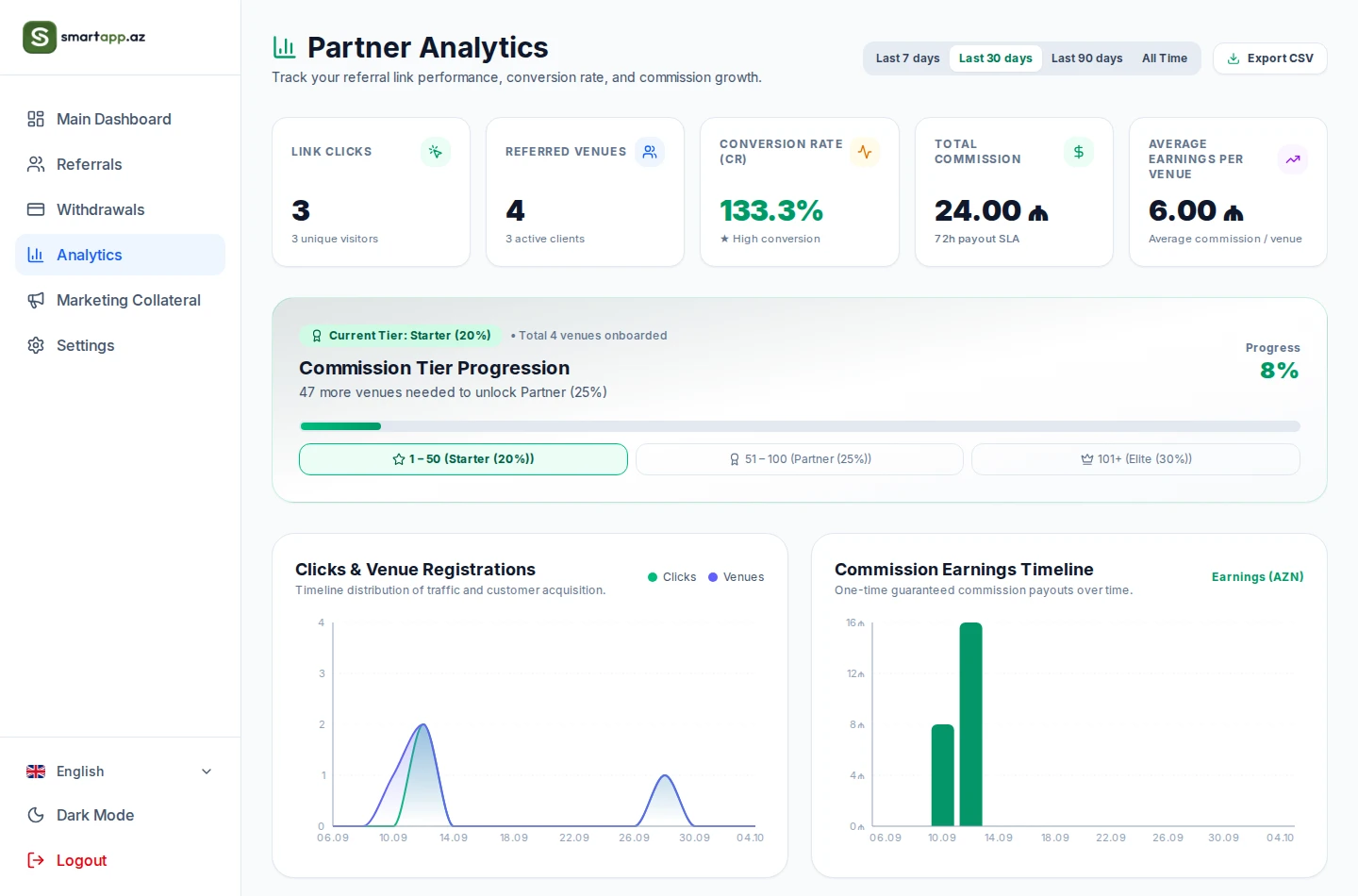Click the Main Dashboard grid icon

pos(36,119)
